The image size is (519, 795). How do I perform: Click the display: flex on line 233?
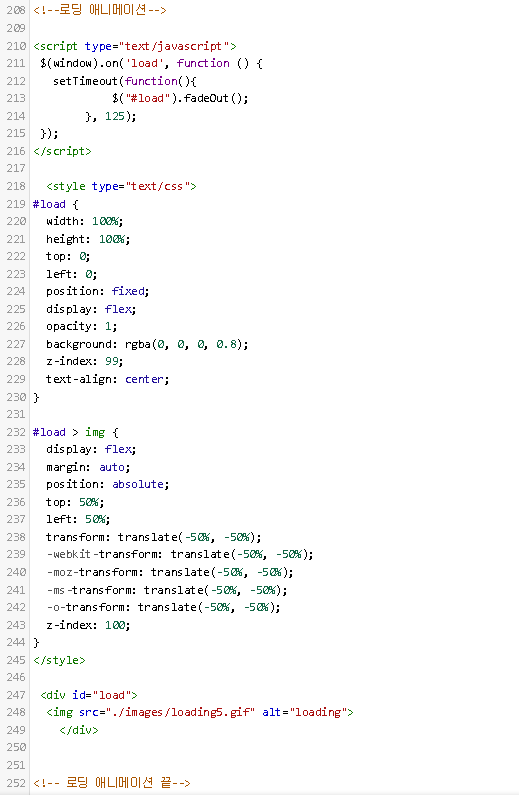tap(91, 449)
